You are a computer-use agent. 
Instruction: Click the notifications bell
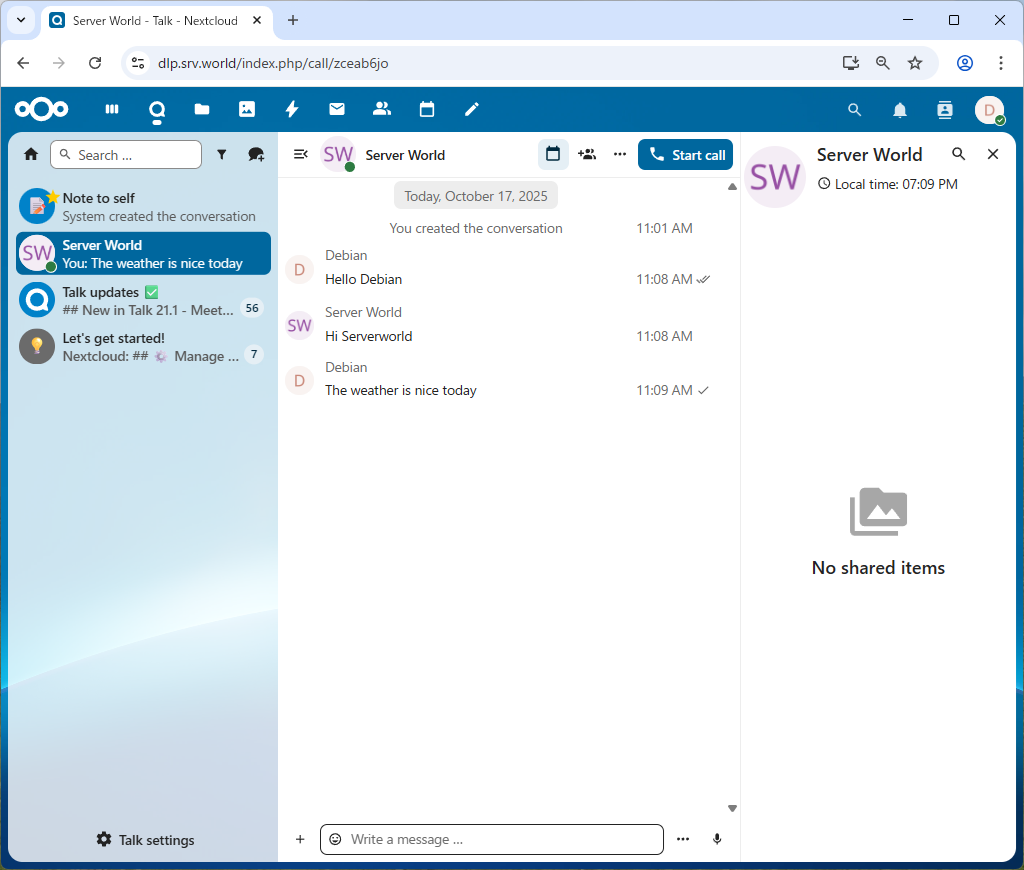click(899, 110)
